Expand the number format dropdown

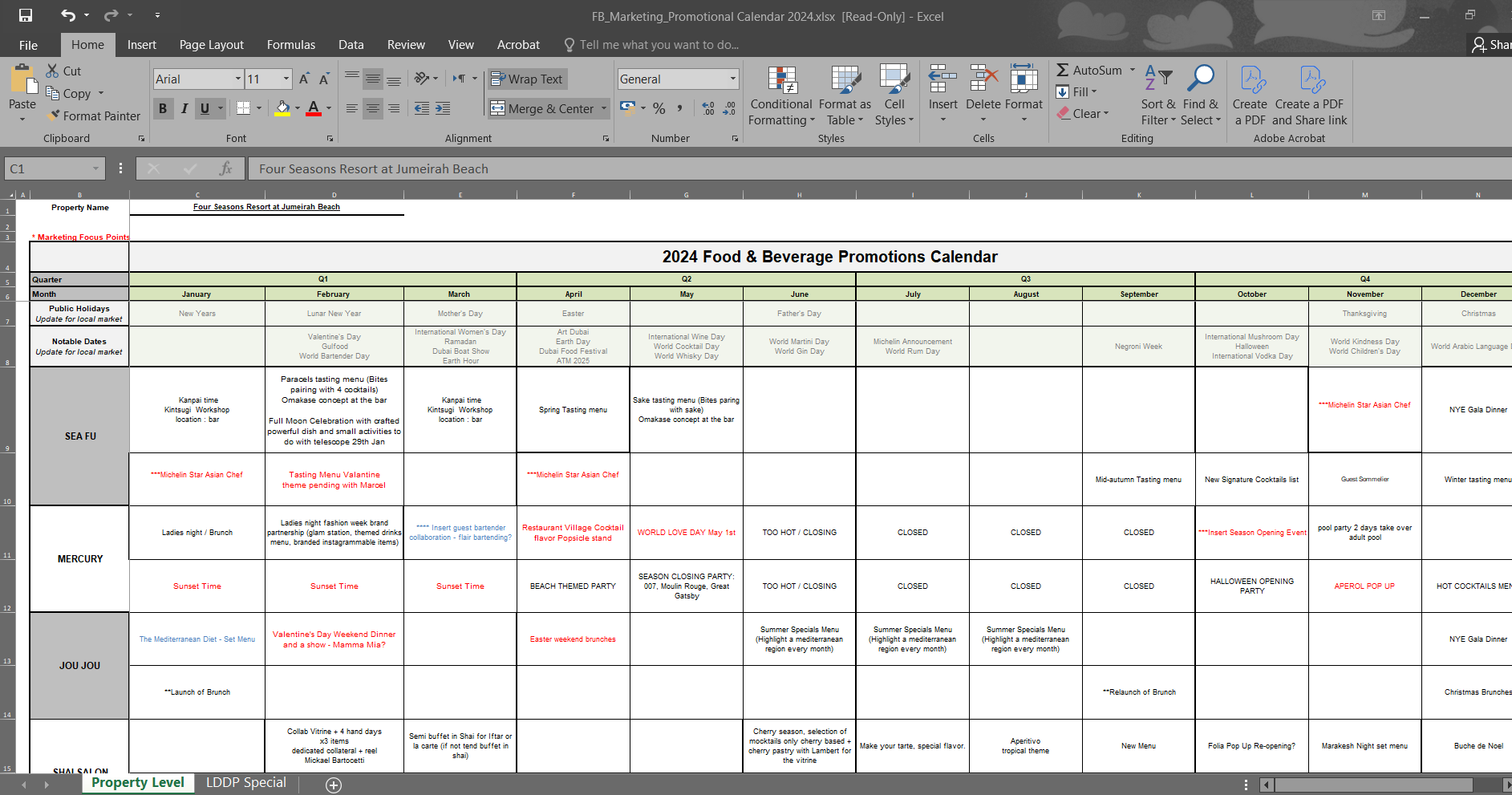tap(733, 79)
